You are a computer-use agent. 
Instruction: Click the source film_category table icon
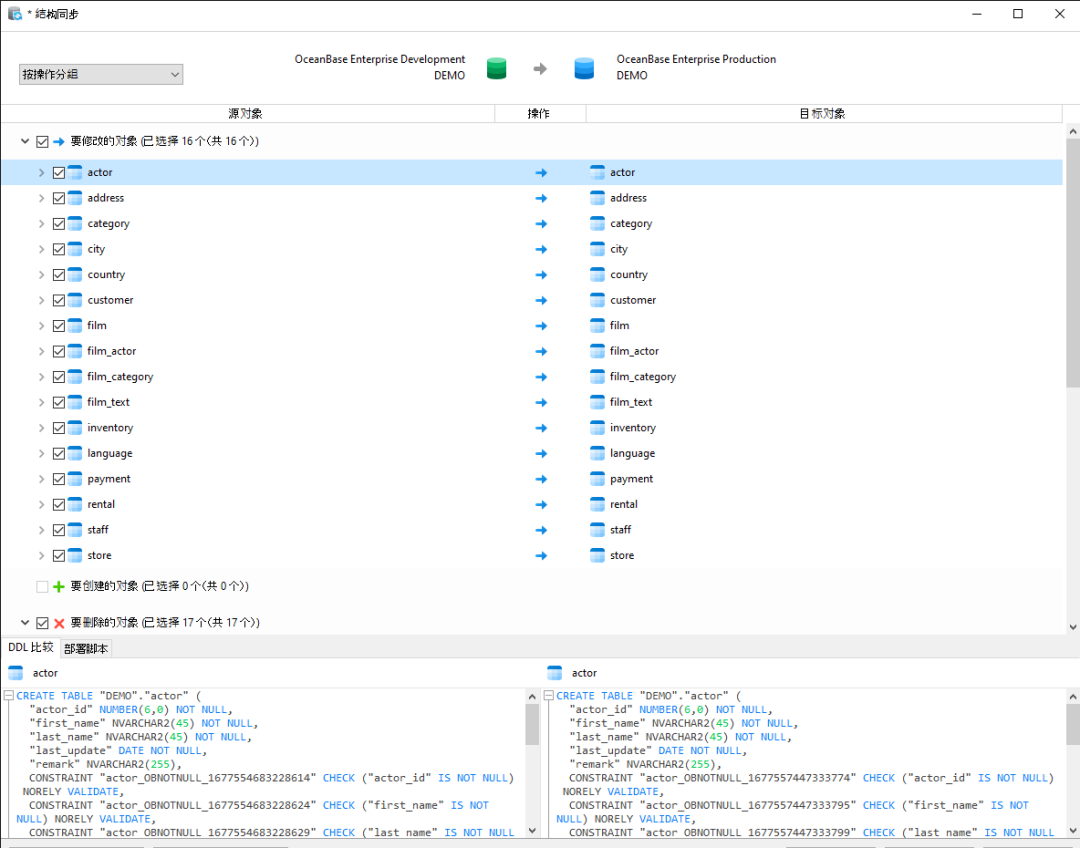75,376
